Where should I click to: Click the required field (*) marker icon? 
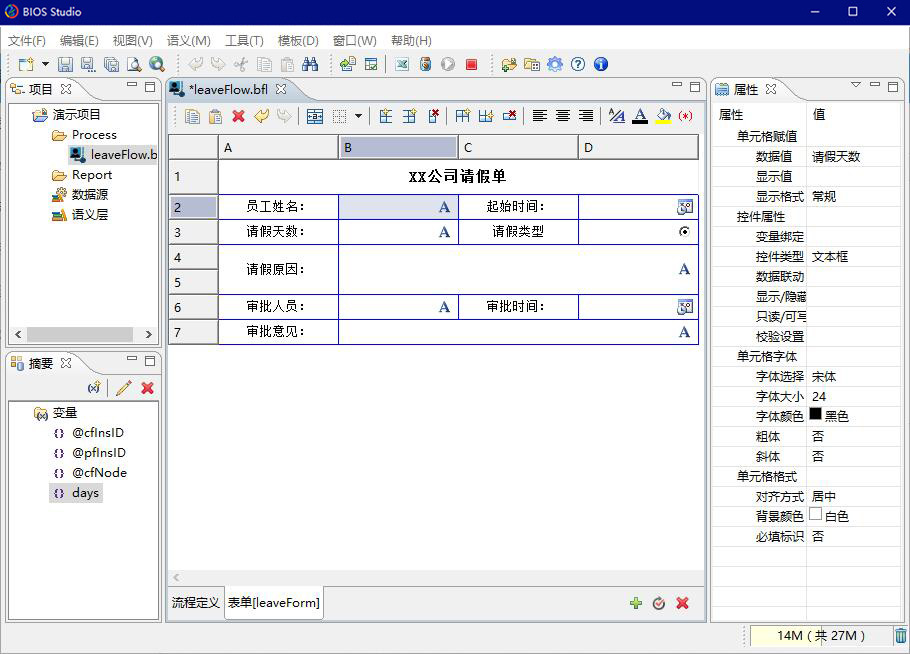685,117
